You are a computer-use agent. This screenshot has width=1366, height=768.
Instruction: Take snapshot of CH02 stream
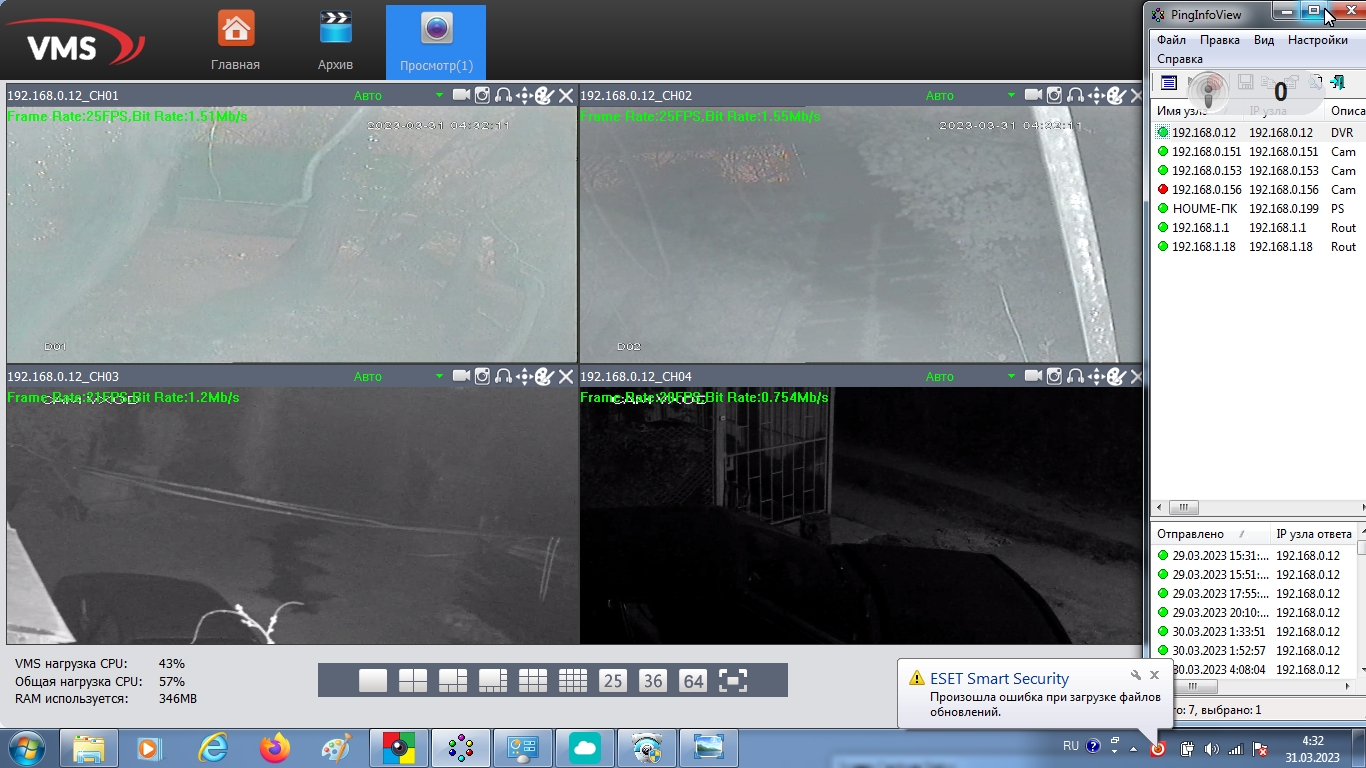coord(1054,95)
